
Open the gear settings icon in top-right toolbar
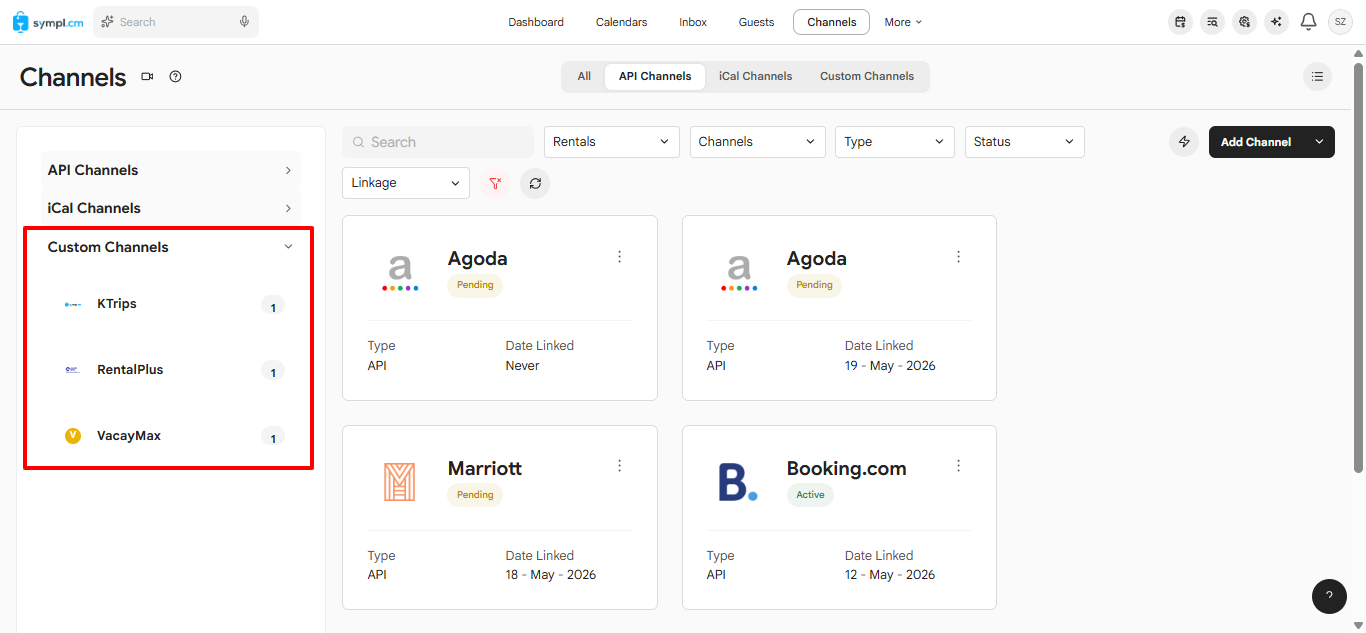pos(1244,22)
